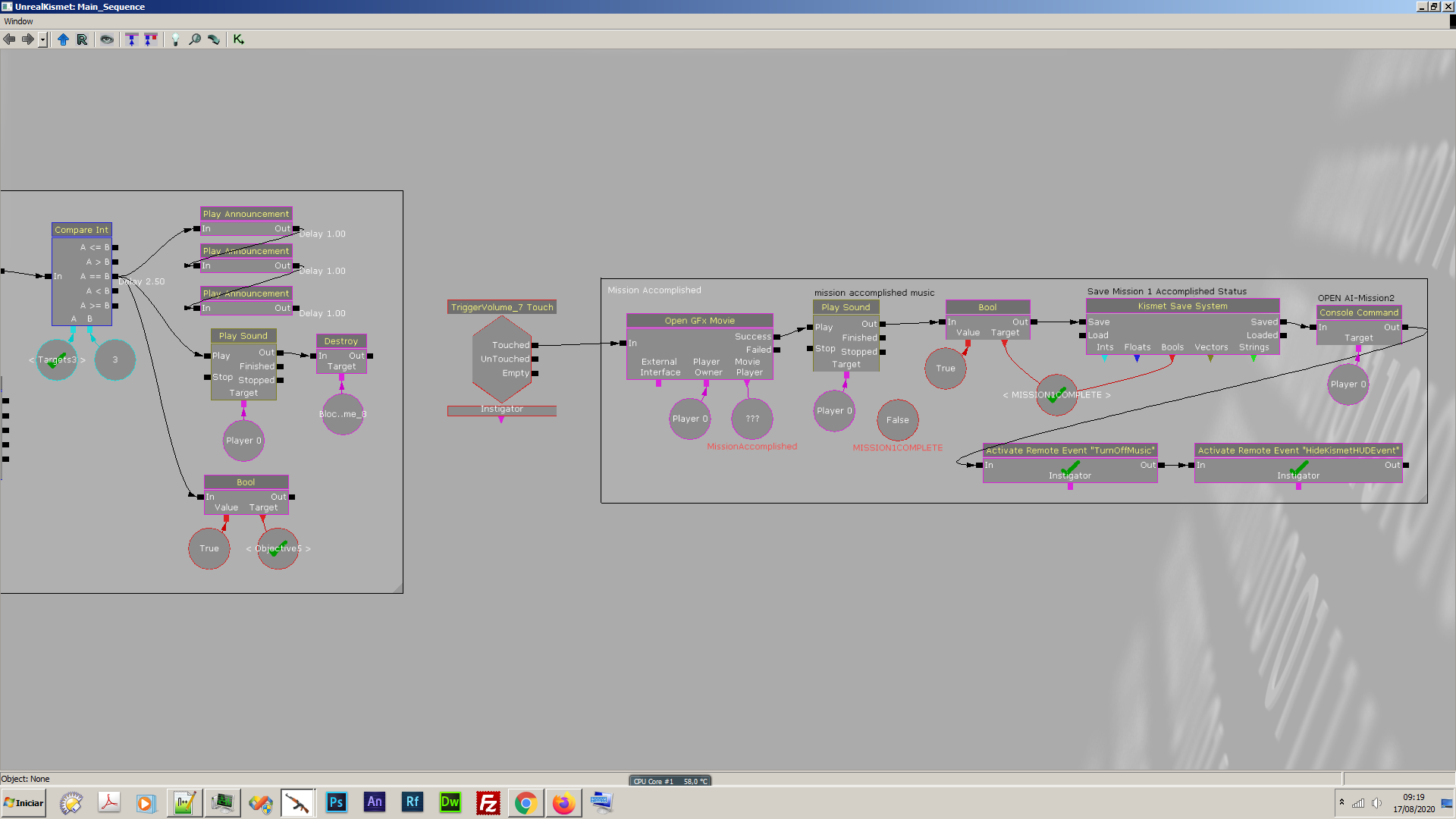Open the navigation history dropdown arrow
This screenshot has height=819, width=1456.
coord(42,39)
